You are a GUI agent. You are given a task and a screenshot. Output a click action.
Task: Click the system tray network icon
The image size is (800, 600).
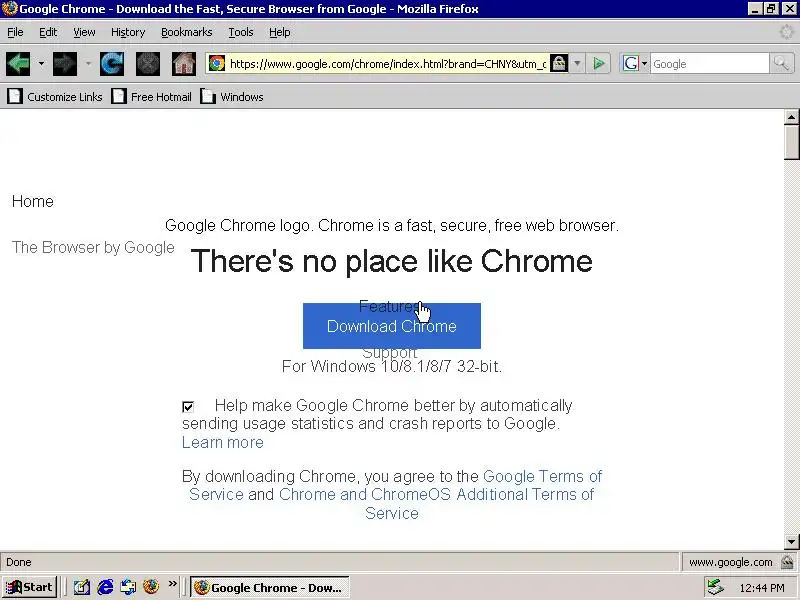coord(716,587)
